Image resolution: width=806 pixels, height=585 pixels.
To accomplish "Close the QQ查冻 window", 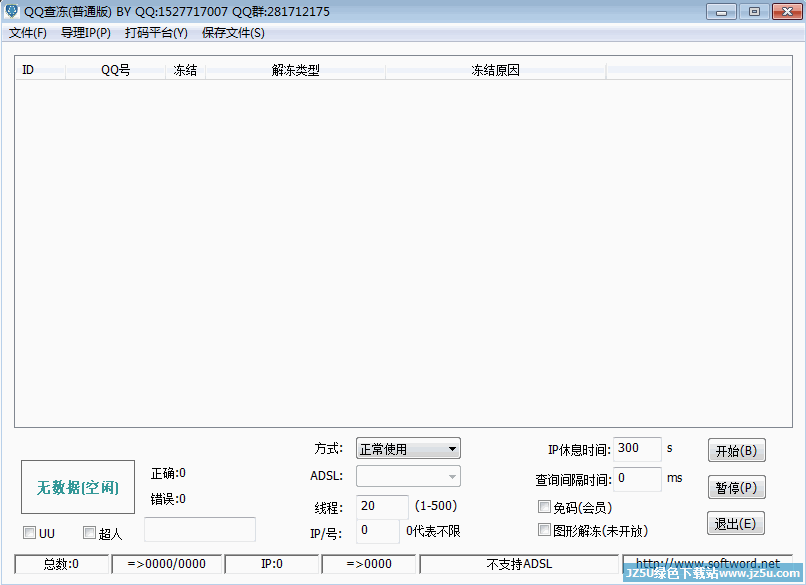I will [x=787, y=11].
